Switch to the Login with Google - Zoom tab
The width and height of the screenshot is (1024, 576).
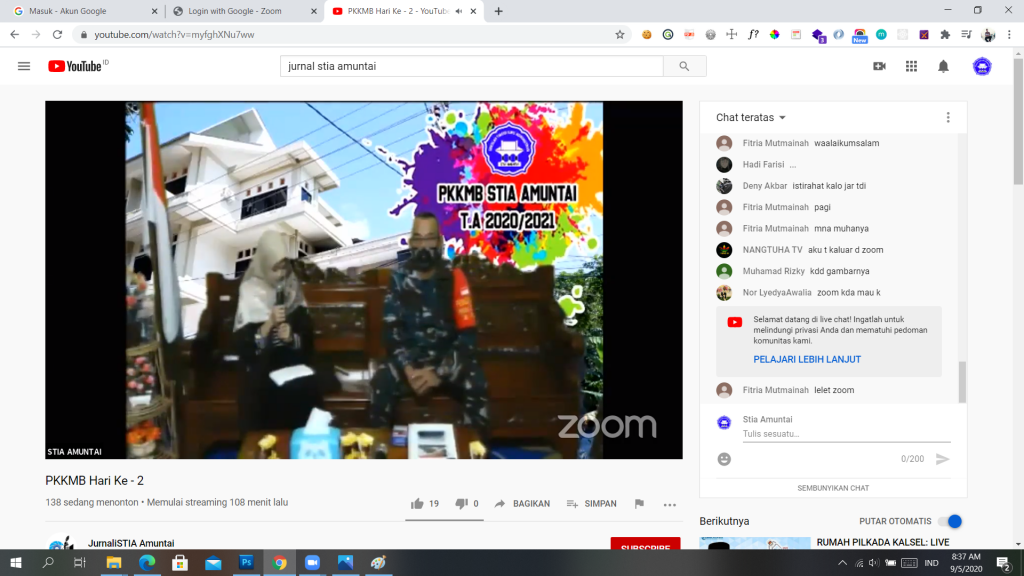coord(242,11)
